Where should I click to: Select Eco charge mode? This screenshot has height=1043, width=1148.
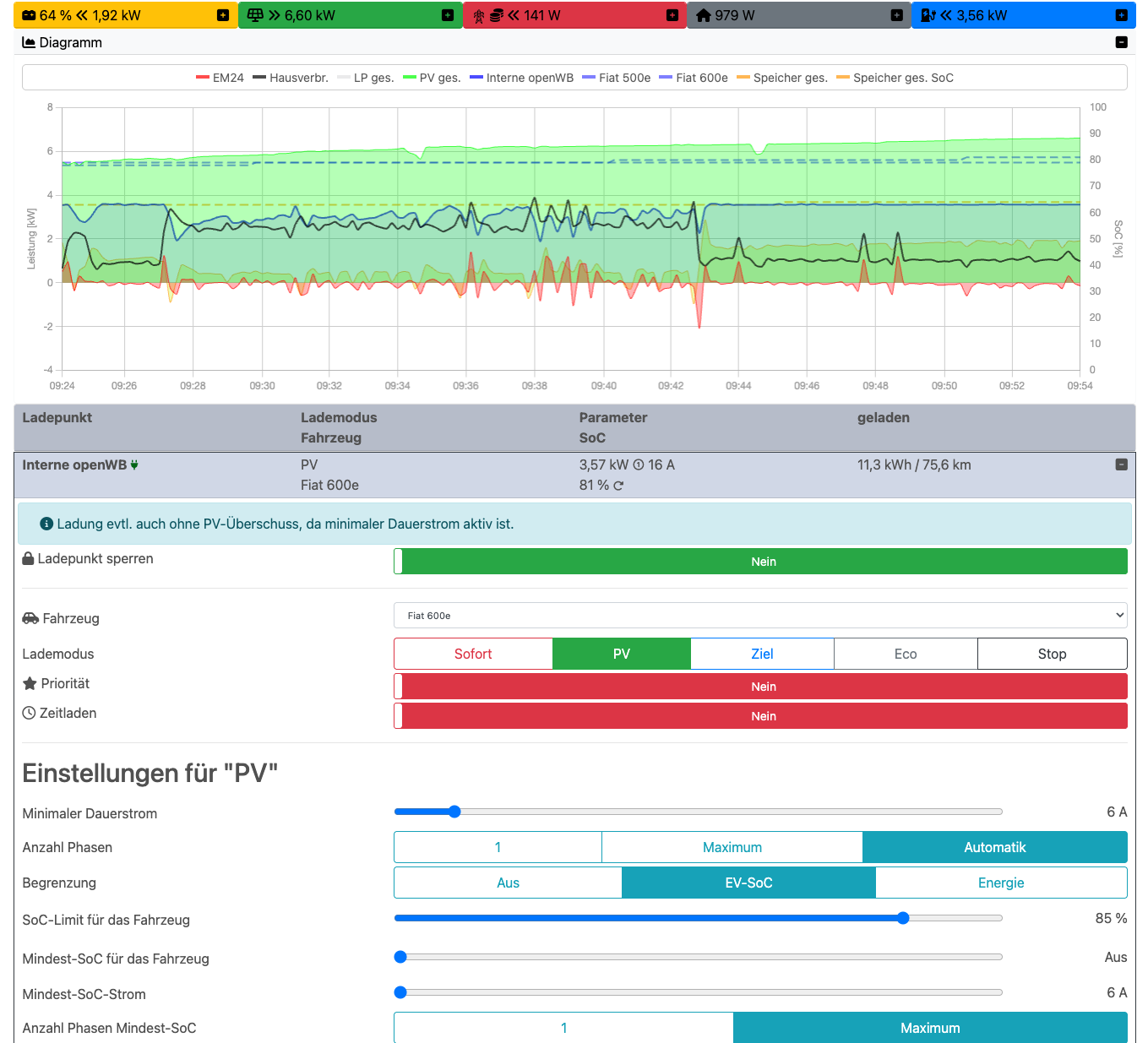coord(906,654)
